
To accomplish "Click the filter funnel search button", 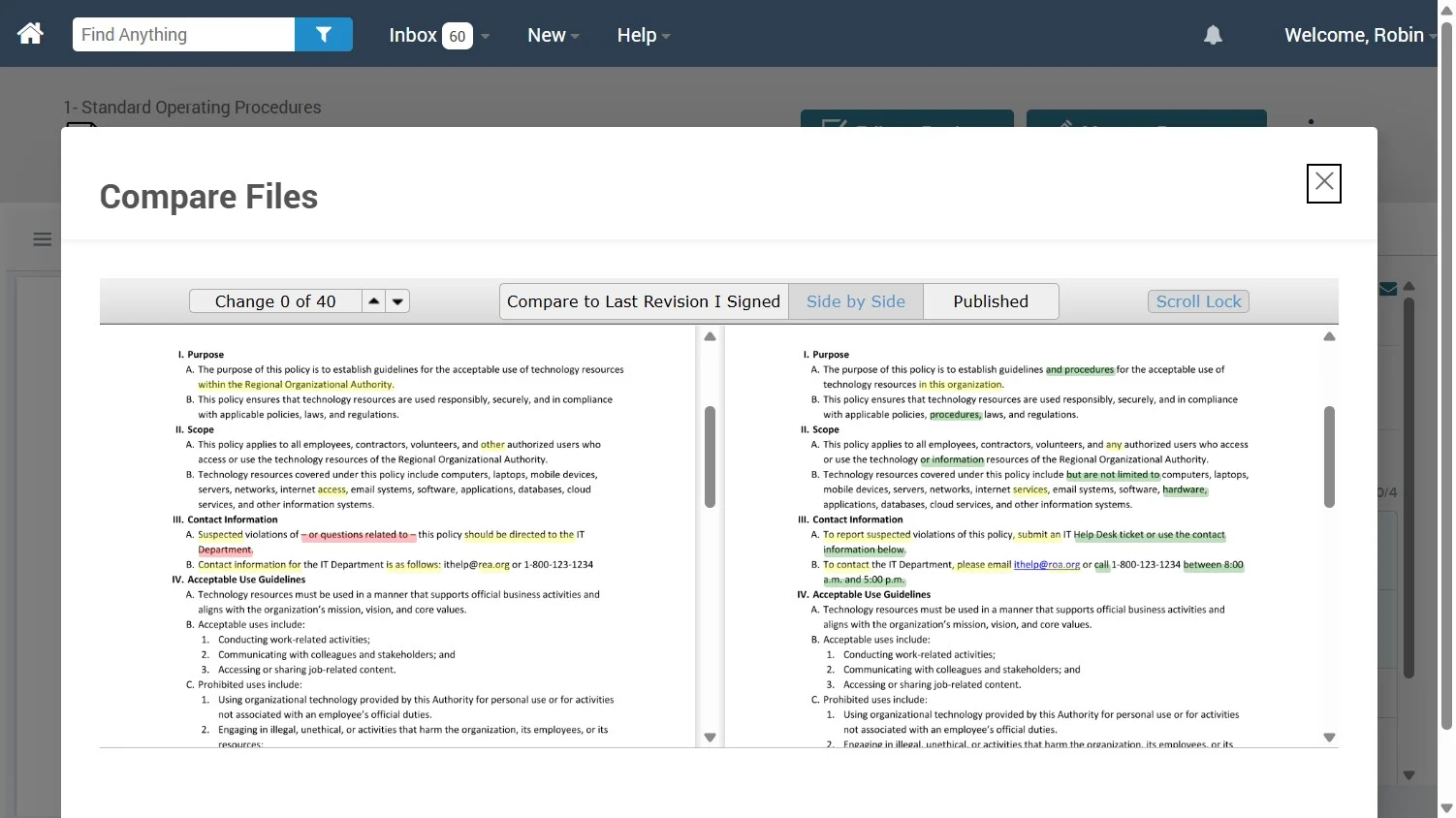I will point(324,35).
